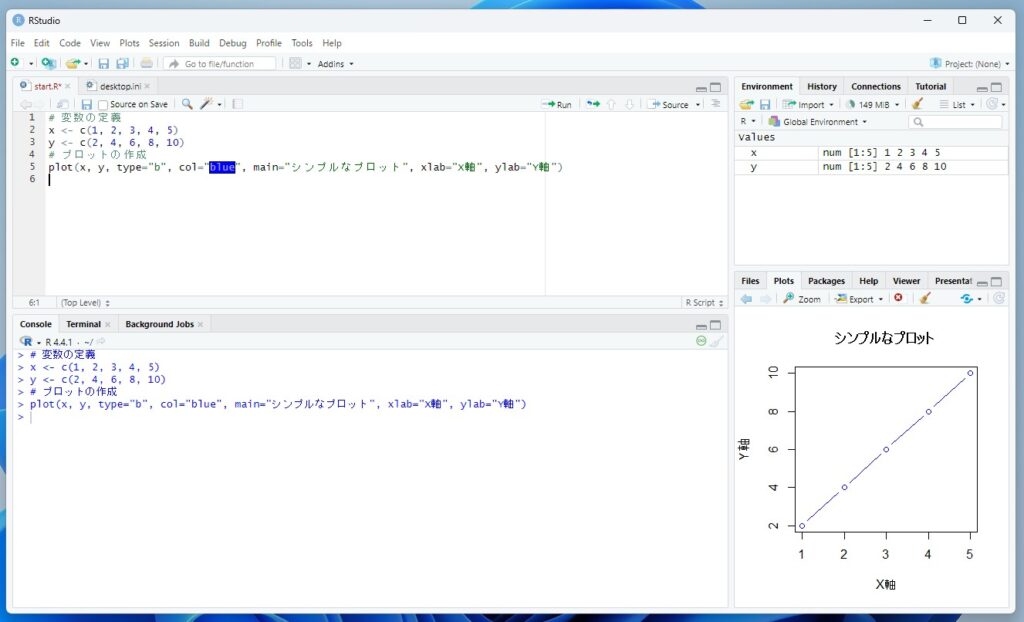Open the Import Dataset dropdown

(808, 105)
